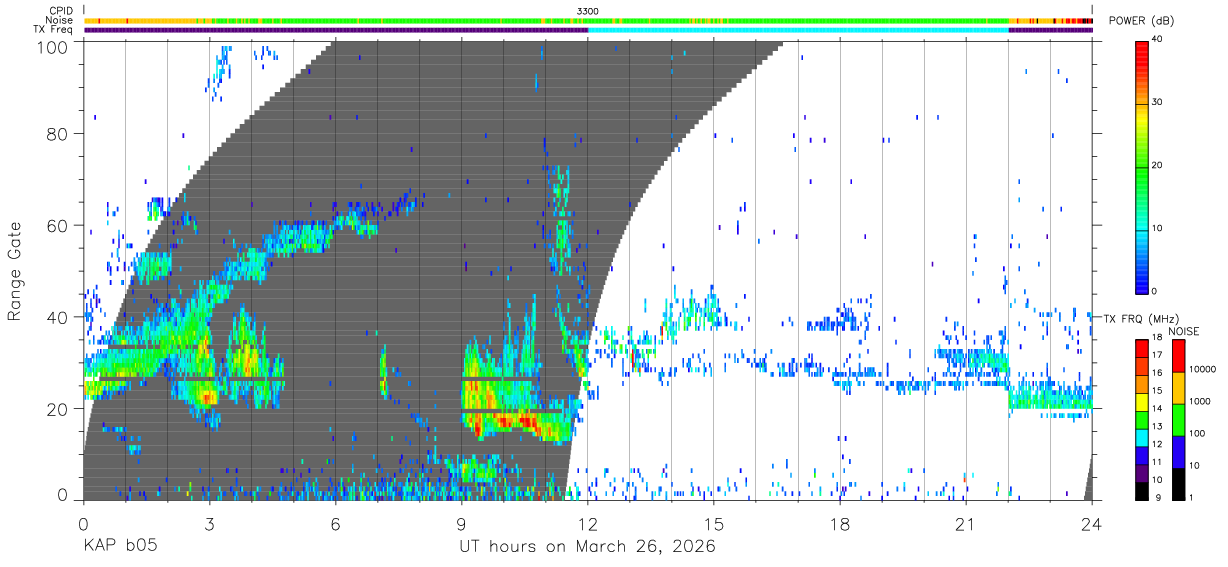1228x567 pixels.
Task: Select the 'CPID' label at top left
Action: [61, 11]
